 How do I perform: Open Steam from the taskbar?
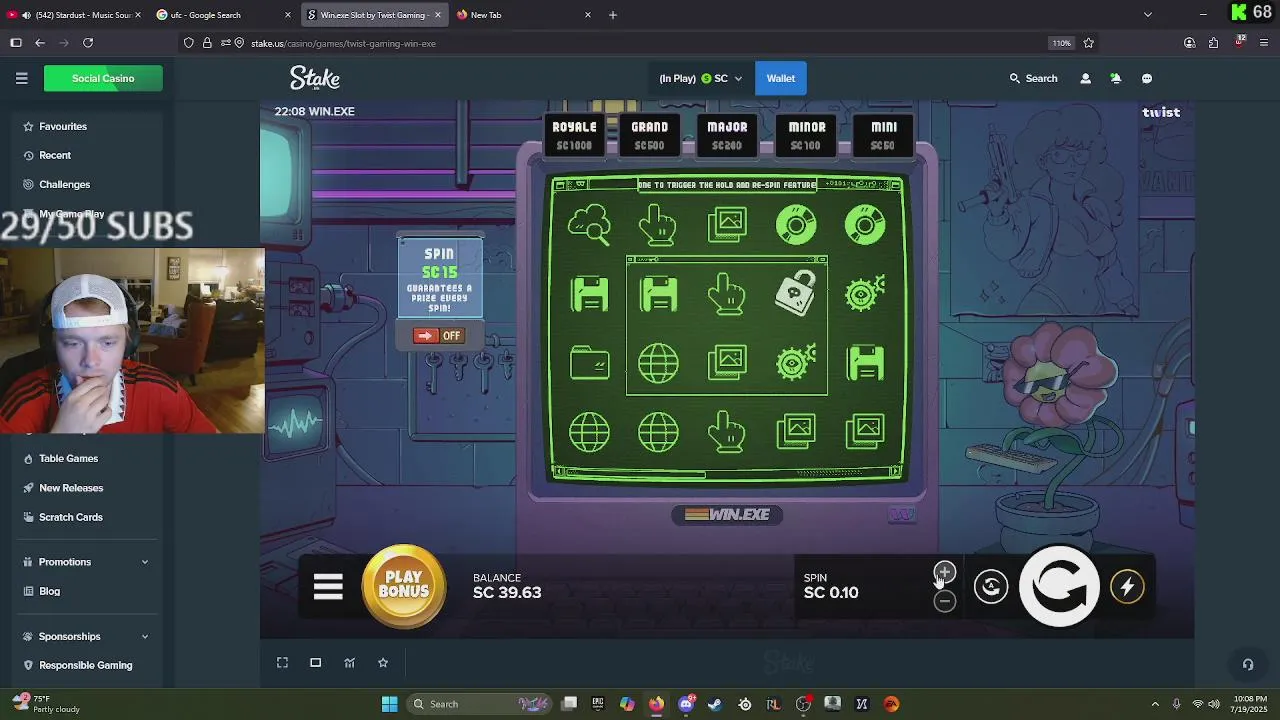point(715,704)
